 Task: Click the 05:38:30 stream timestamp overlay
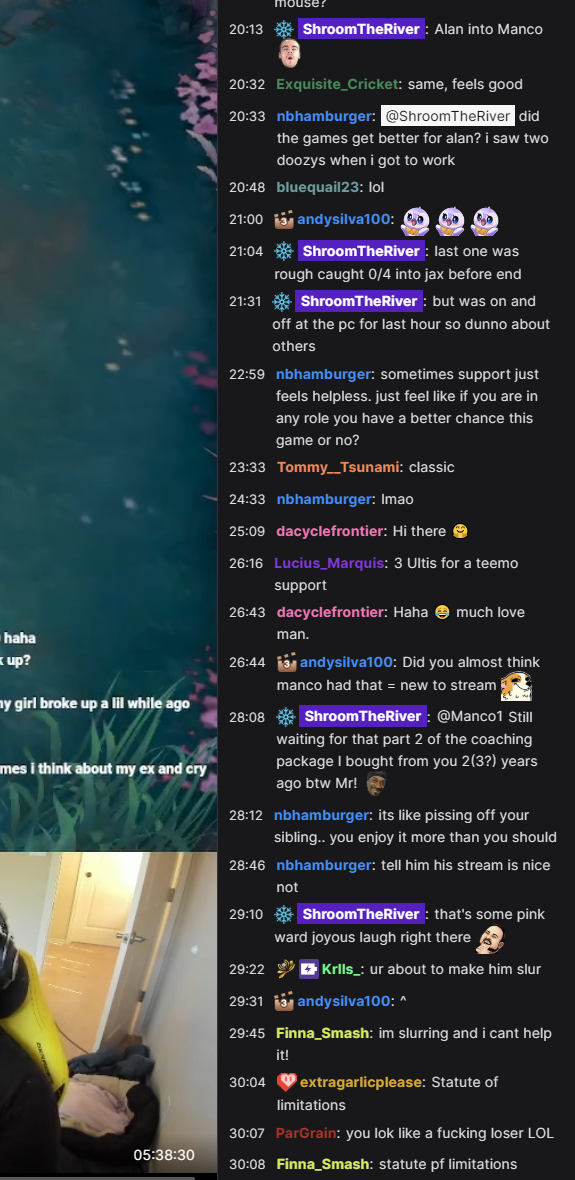164,1154
